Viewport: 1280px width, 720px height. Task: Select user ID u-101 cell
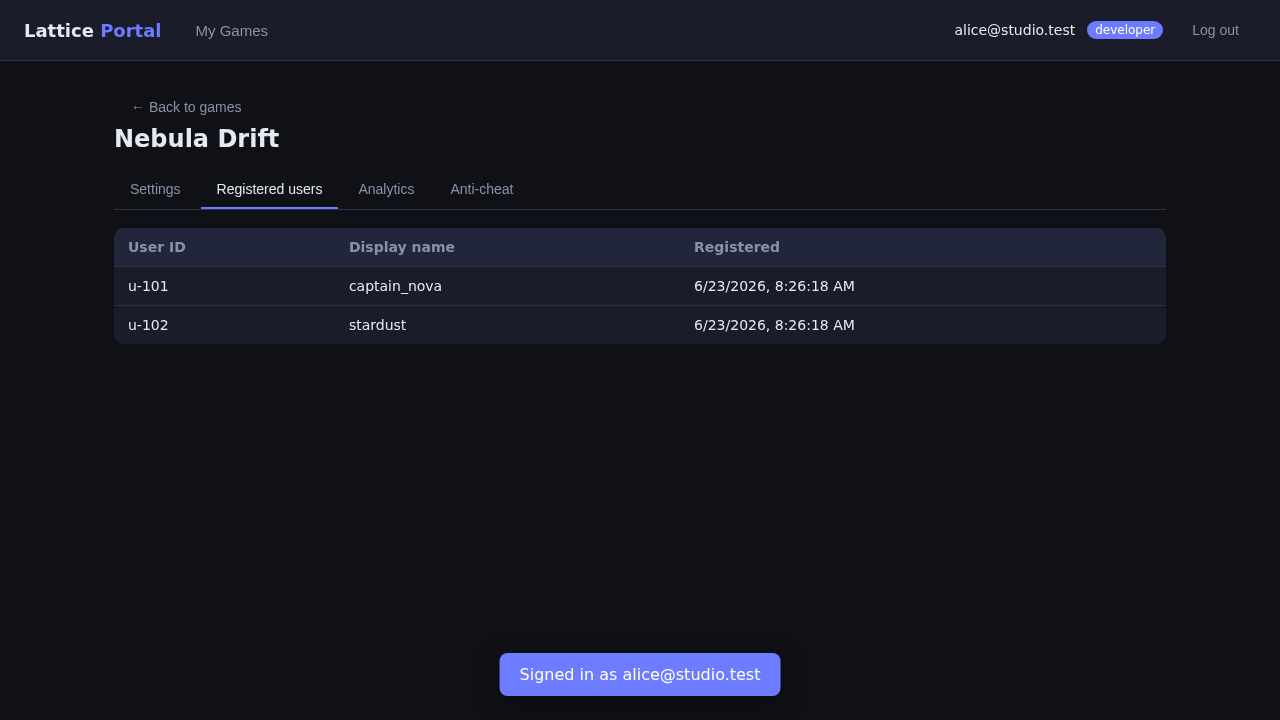[x=224, y=286]
